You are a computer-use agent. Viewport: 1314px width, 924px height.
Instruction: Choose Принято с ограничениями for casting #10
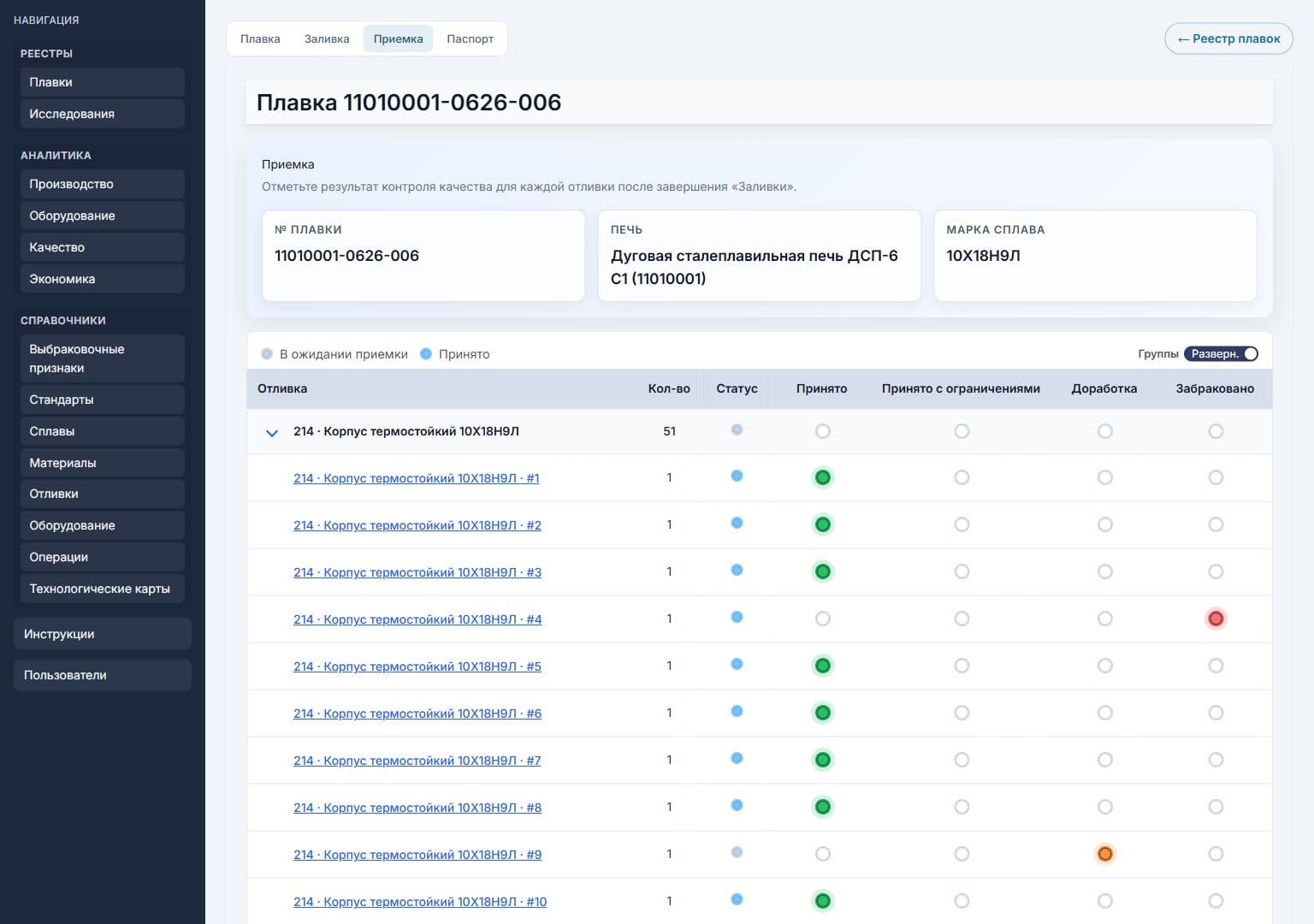962,901
